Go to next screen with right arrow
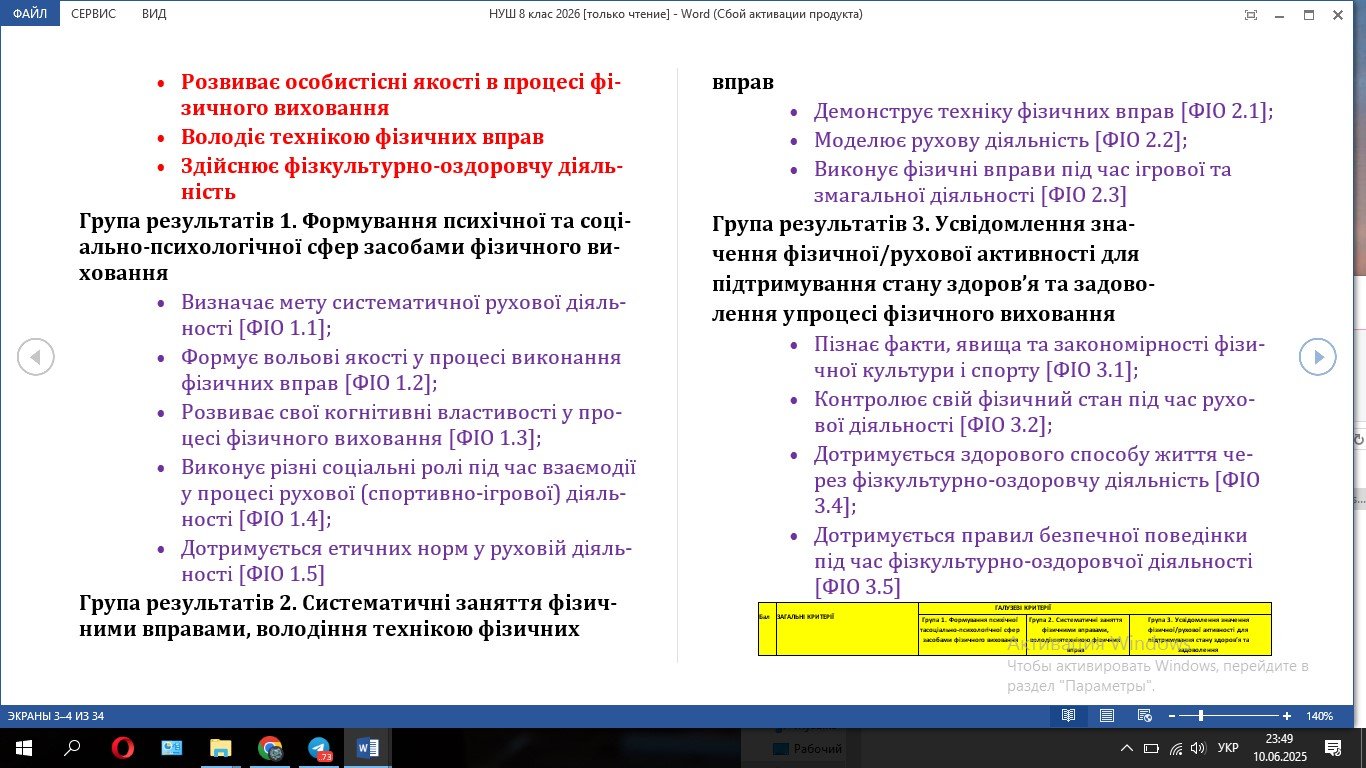This screenshot has width=1366, height=768. [1317, 357]
